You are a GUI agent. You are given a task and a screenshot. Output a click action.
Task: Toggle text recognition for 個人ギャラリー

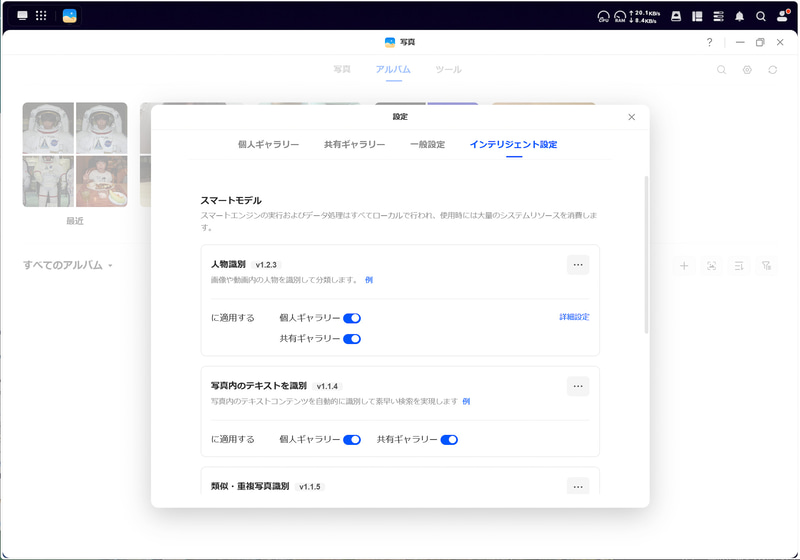click(x=352, y=440)
